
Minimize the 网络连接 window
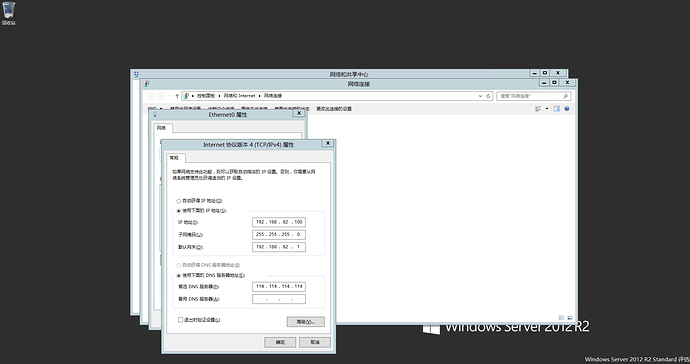coord(543,82)
